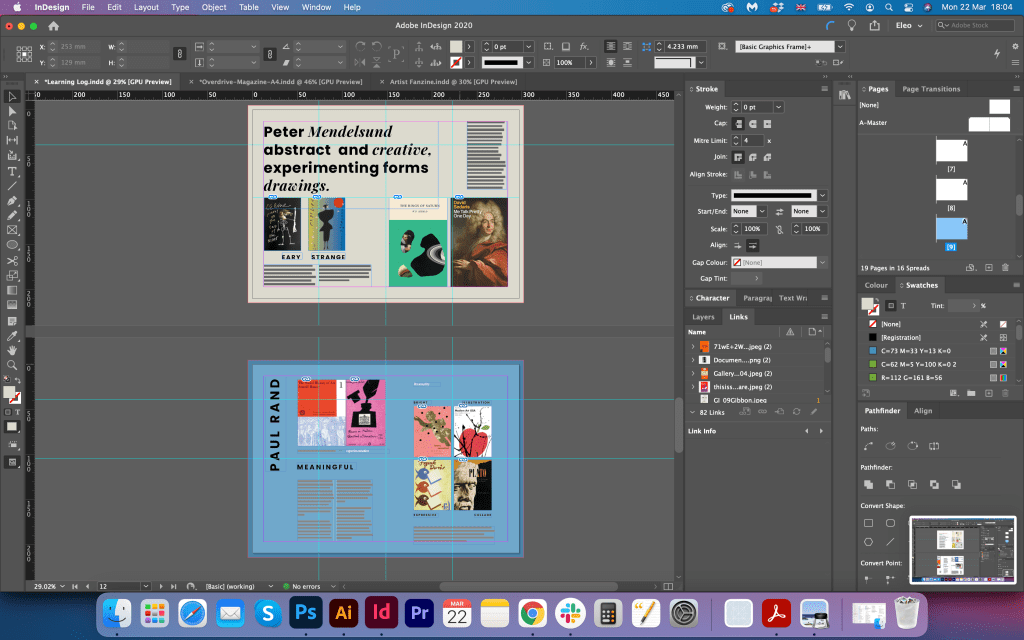Select the Type tool in the toolbox
Screen dimensions: 1024x640
tap(13, 171)
